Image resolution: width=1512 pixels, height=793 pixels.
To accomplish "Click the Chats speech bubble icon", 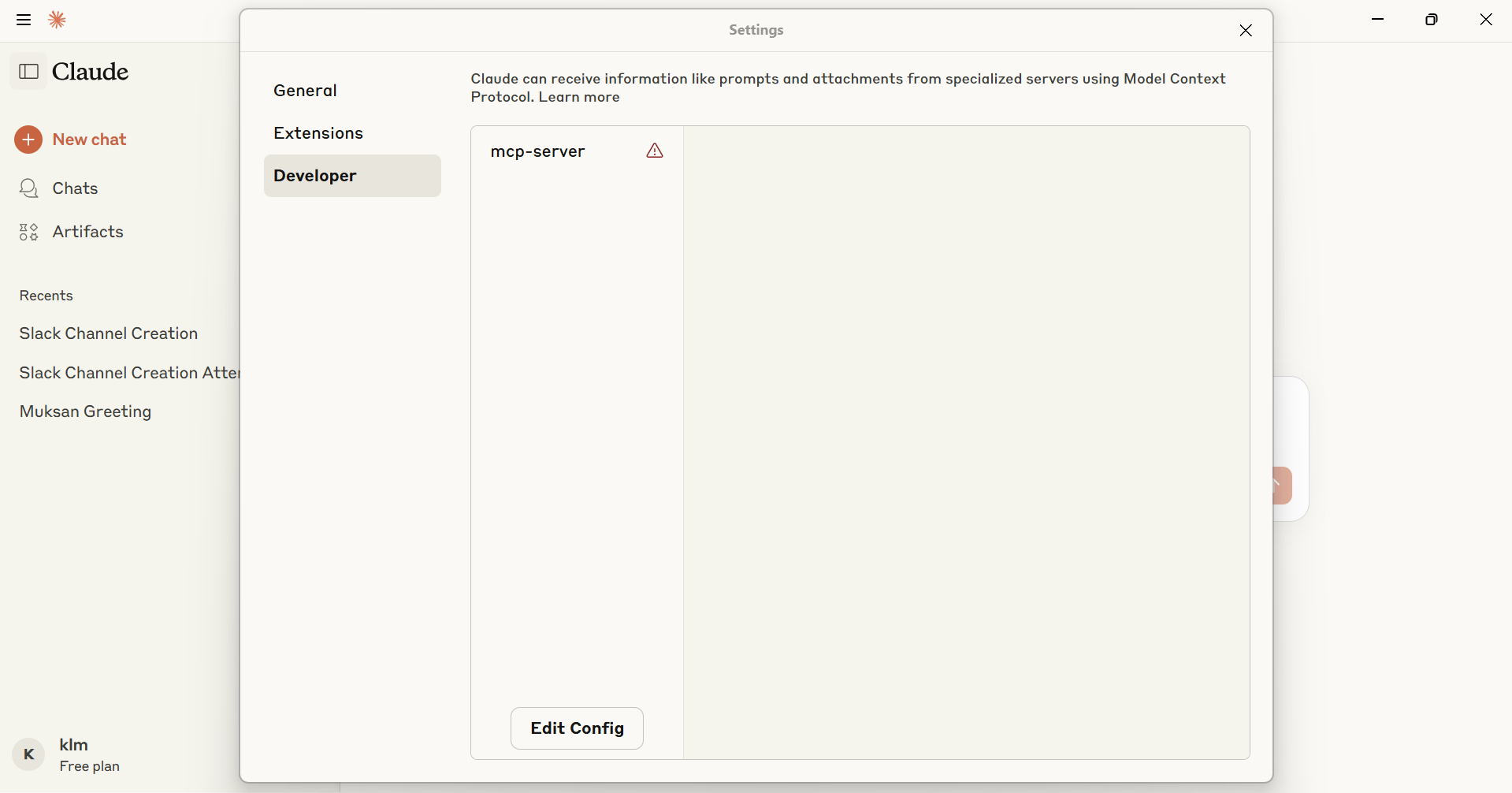I will [29, 188].
